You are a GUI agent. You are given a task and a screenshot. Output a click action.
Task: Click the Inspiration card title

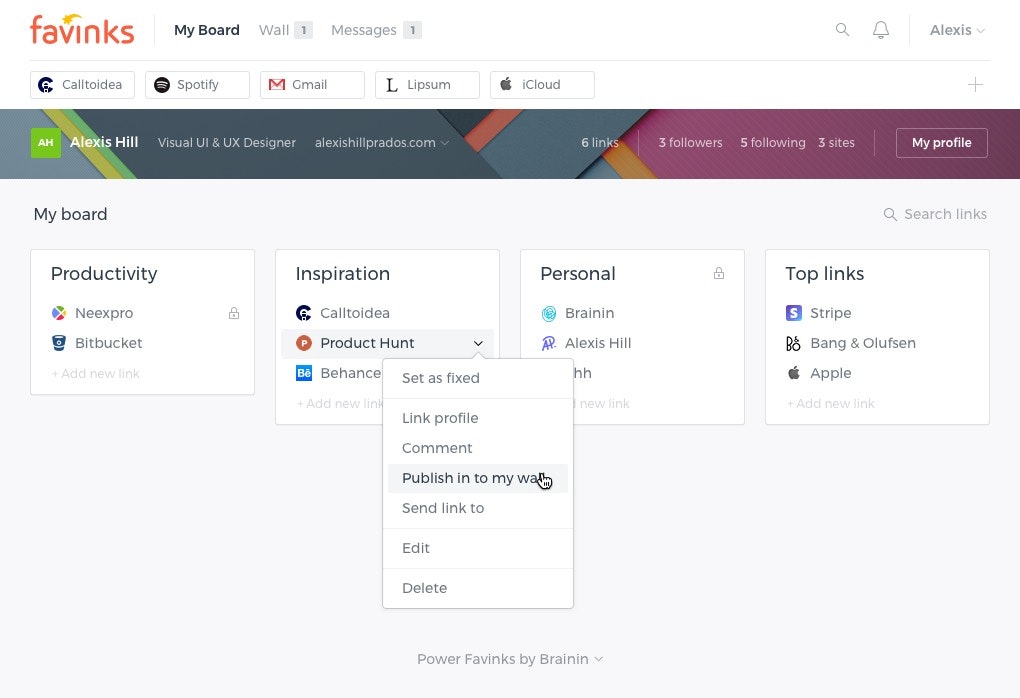(x=343, y=274)
